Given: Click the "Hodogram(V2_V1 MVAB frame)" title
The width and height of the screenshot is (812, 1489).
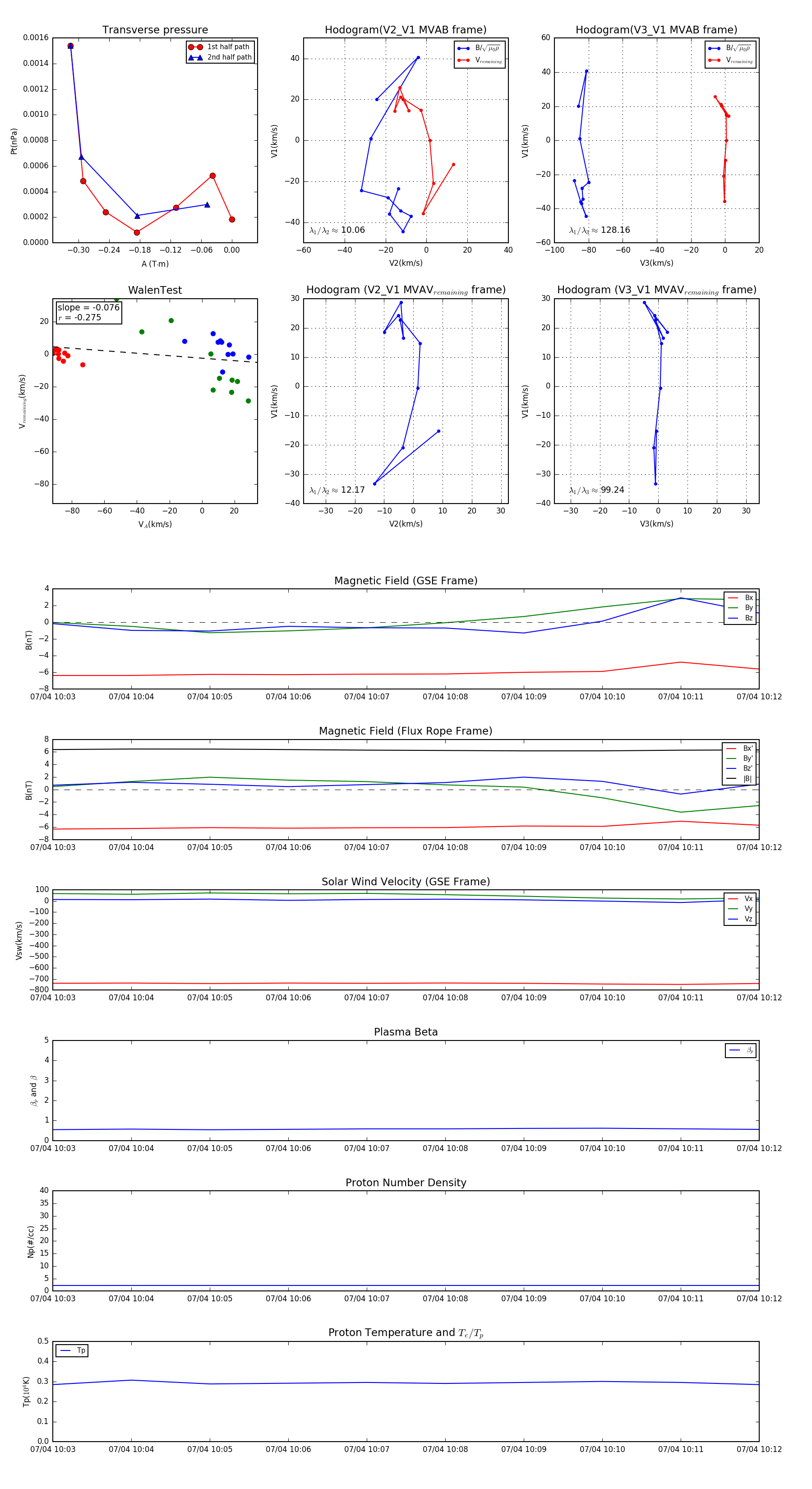Looking at the screenshot, I should point(406,30).
